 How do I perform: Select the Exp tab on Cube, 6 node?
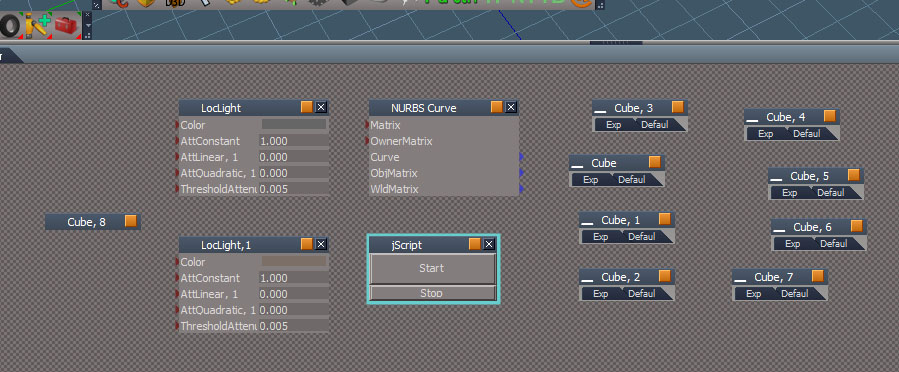(x=792, y=244)
